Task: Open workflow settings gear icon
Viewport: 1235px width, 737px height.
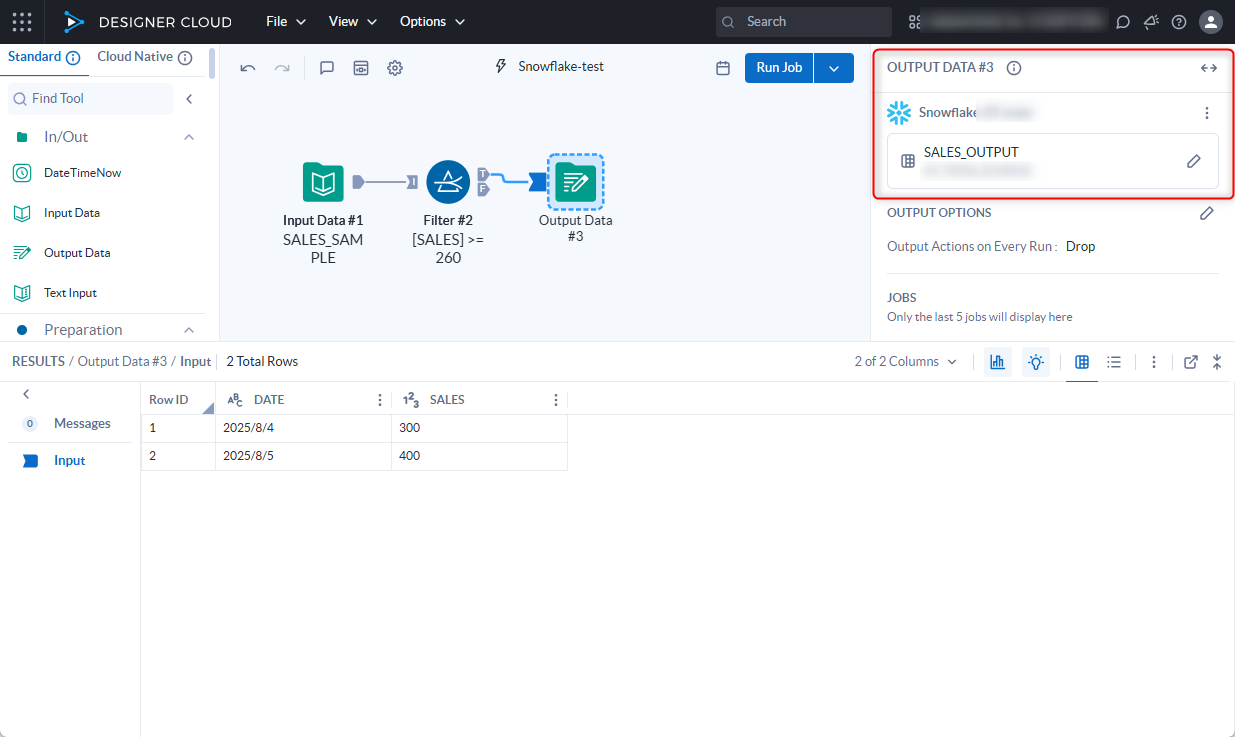Action: pos(395,68)
